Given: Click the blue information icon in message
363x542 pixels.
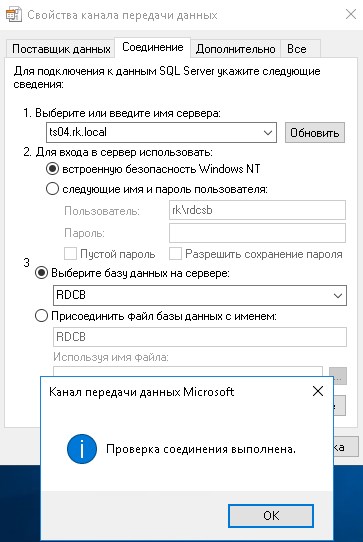Looking at the screenshot, I should tap(82, 449).
